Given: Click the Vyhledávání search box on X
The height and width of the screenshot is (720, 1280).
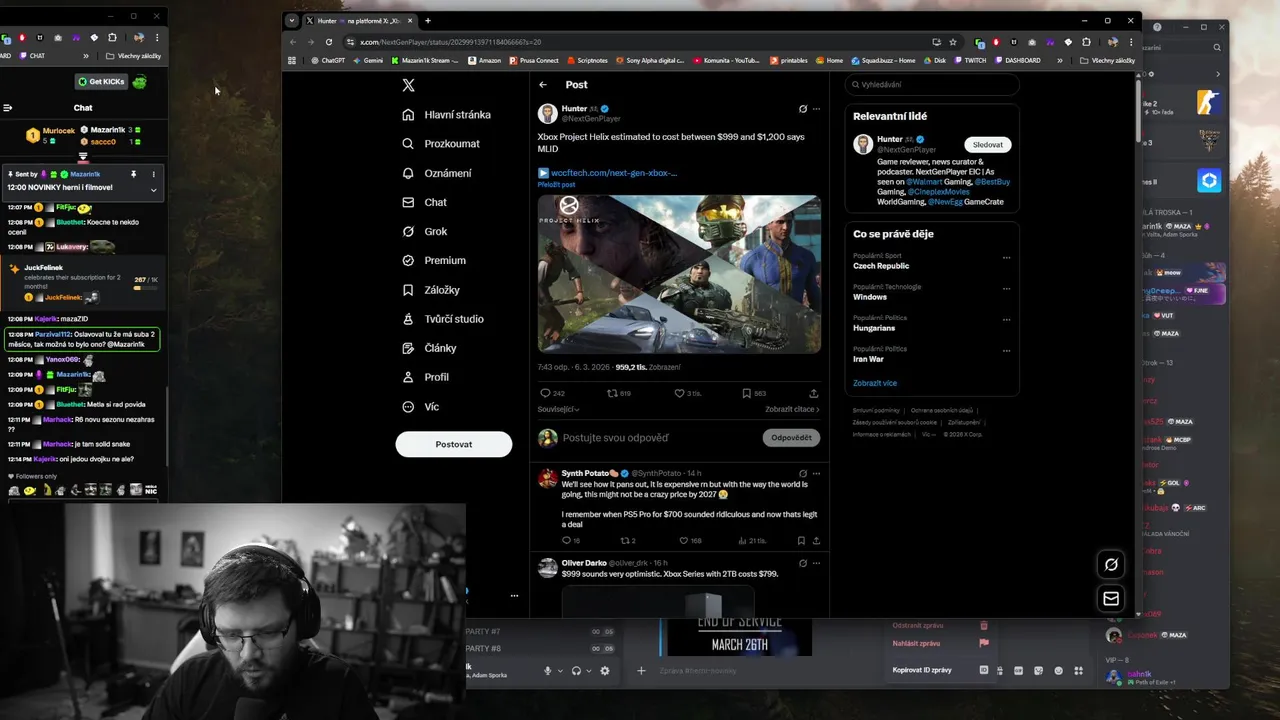Looking at the screenshot, I should (931, 85).
